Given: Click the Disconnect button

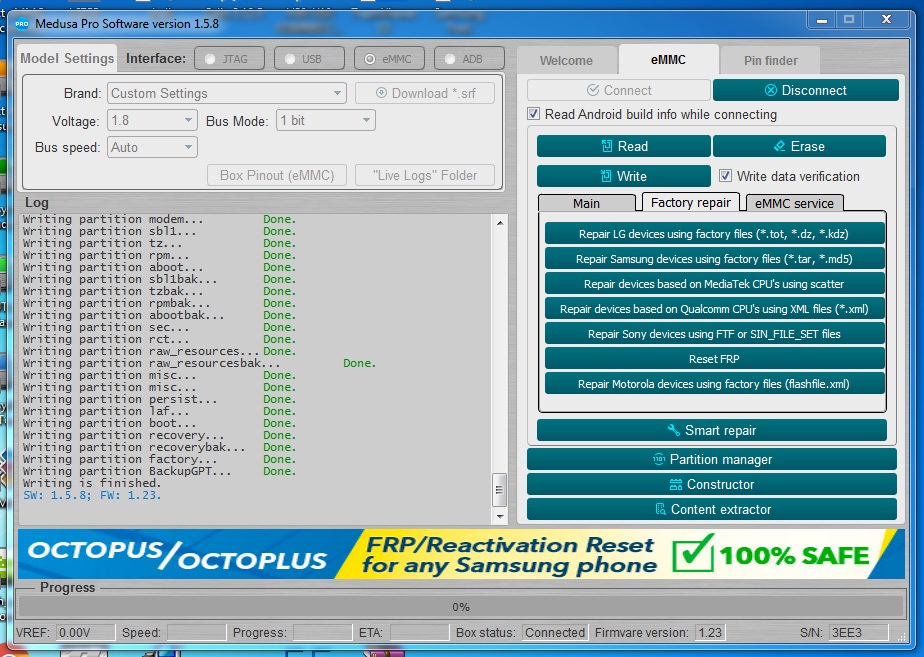Looking at the screenshot, I should click(806, 90).
